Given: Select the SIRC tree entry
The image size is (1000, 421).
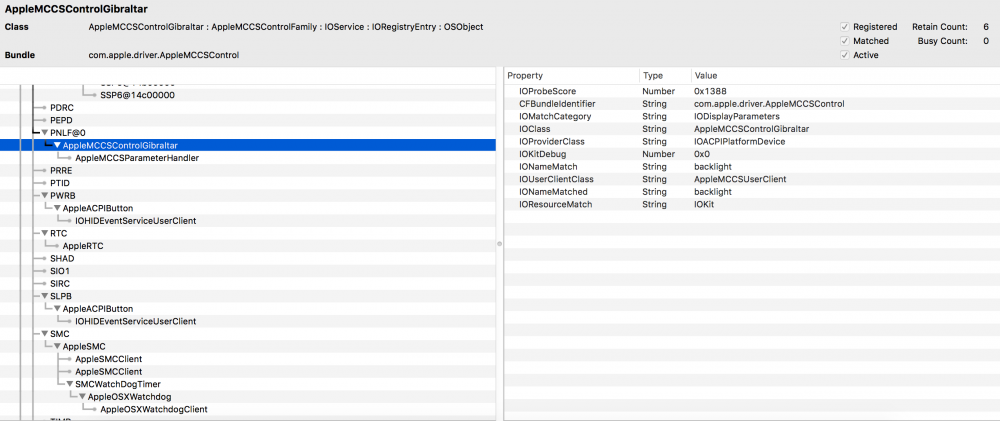Looking at the screenshot, I should click(60, 283).
